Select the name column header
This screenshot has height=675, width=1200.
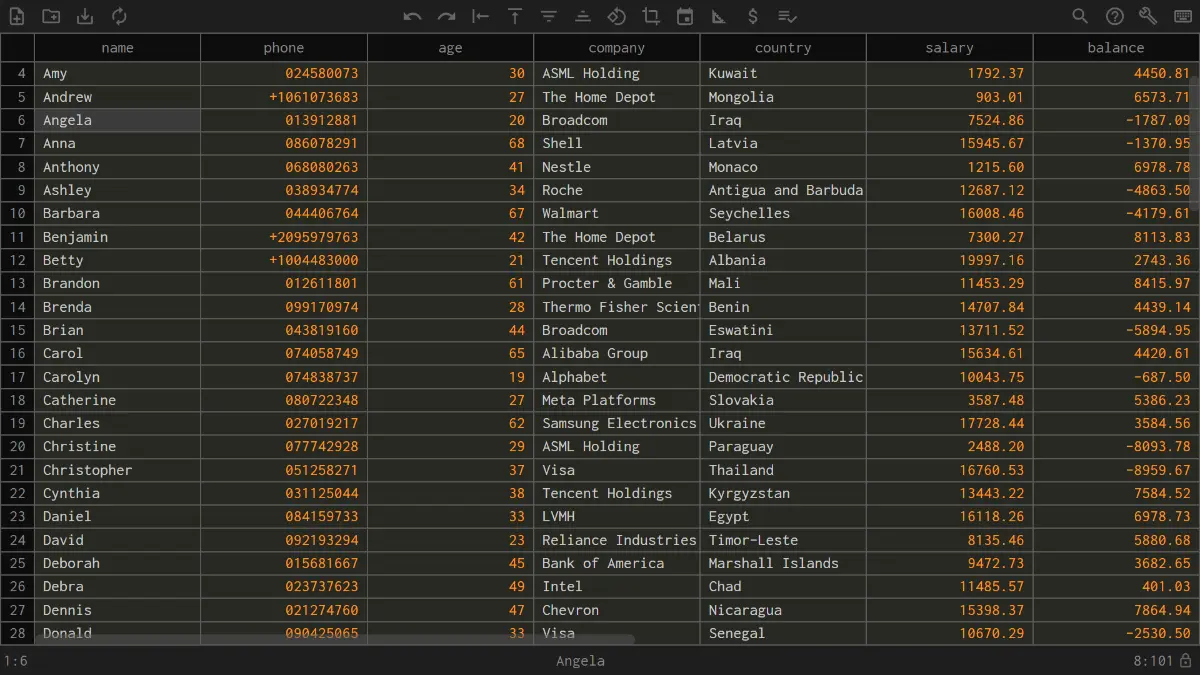[118, 48]
